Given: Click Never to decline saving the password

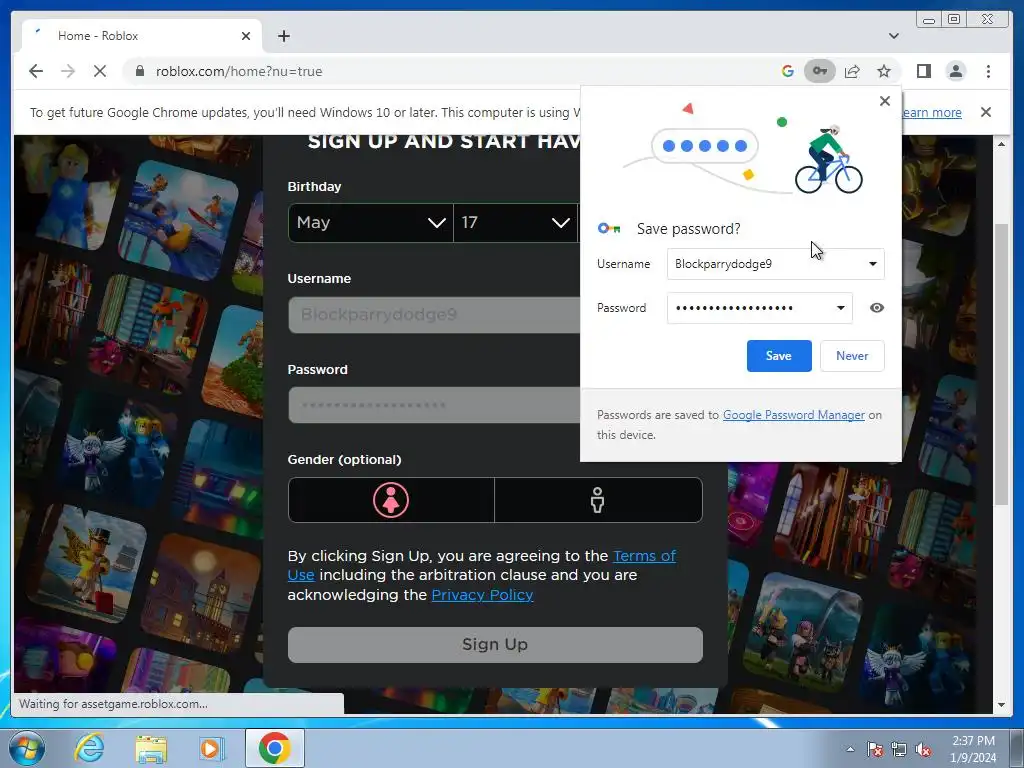Looking at the screenshot, I should (x=852, y=356).
